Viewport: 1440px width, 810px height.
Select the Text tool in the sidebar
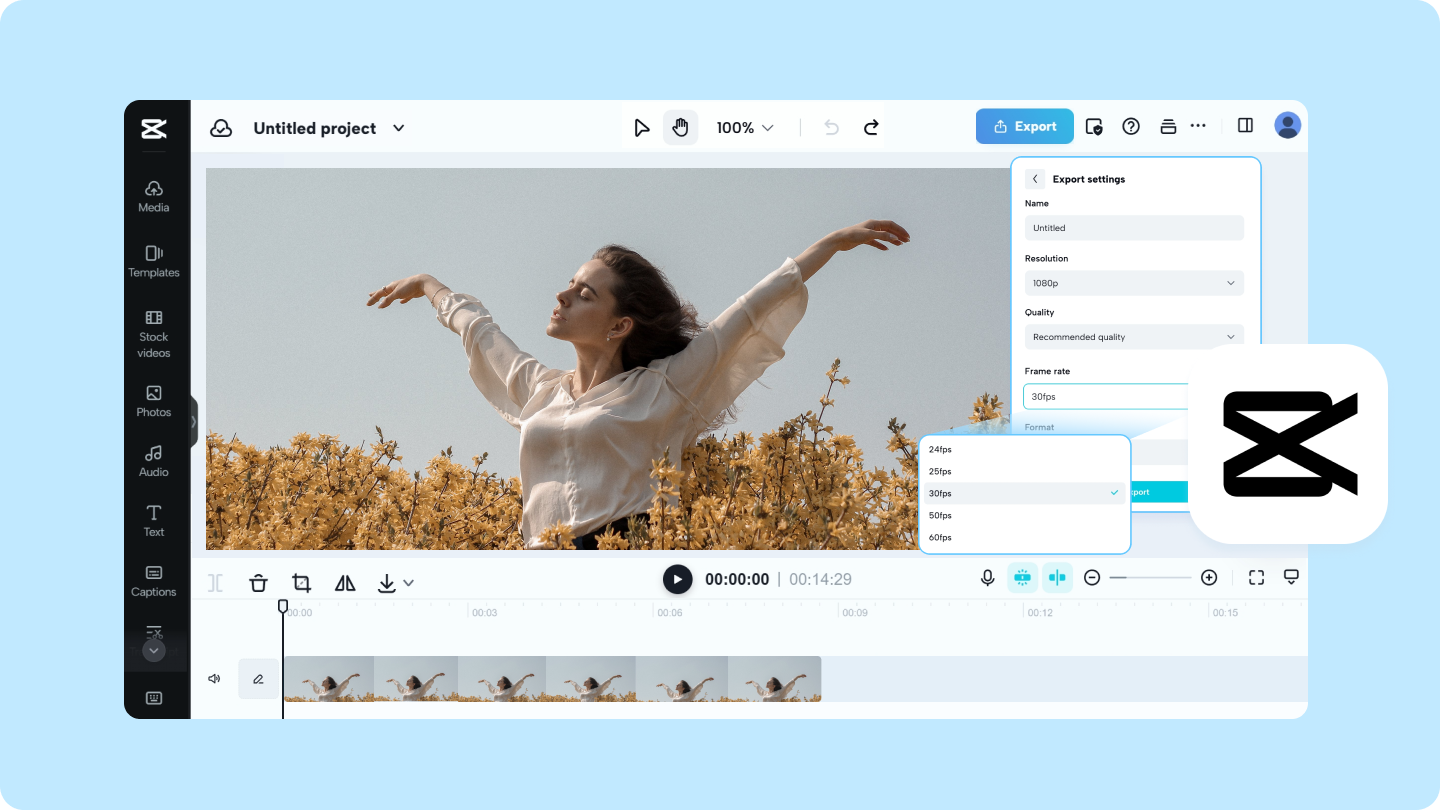154,521
